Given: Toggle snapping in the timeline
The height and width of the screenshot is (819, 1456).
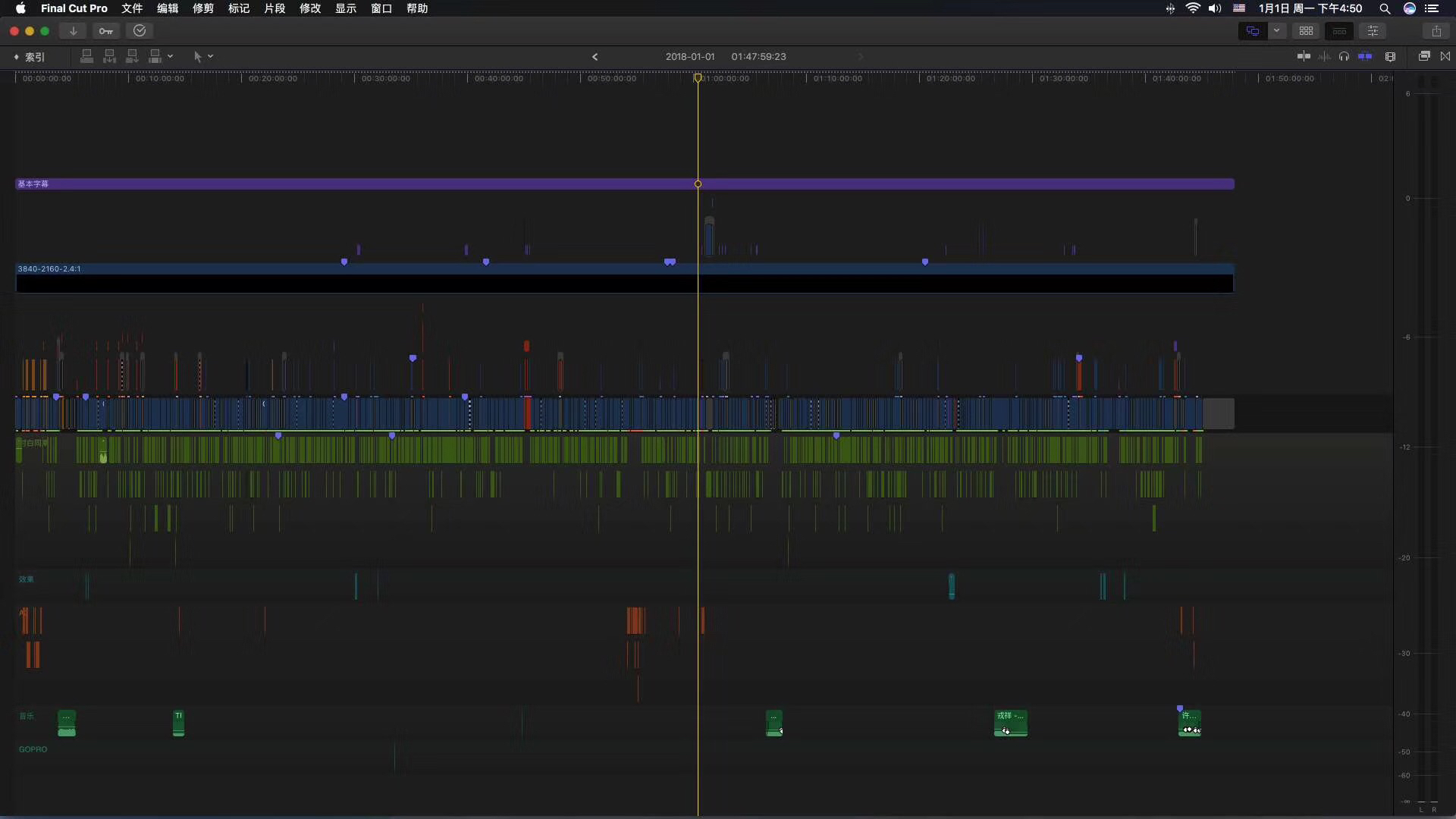Looking at the screenshot, I should tap(1365, 56).
